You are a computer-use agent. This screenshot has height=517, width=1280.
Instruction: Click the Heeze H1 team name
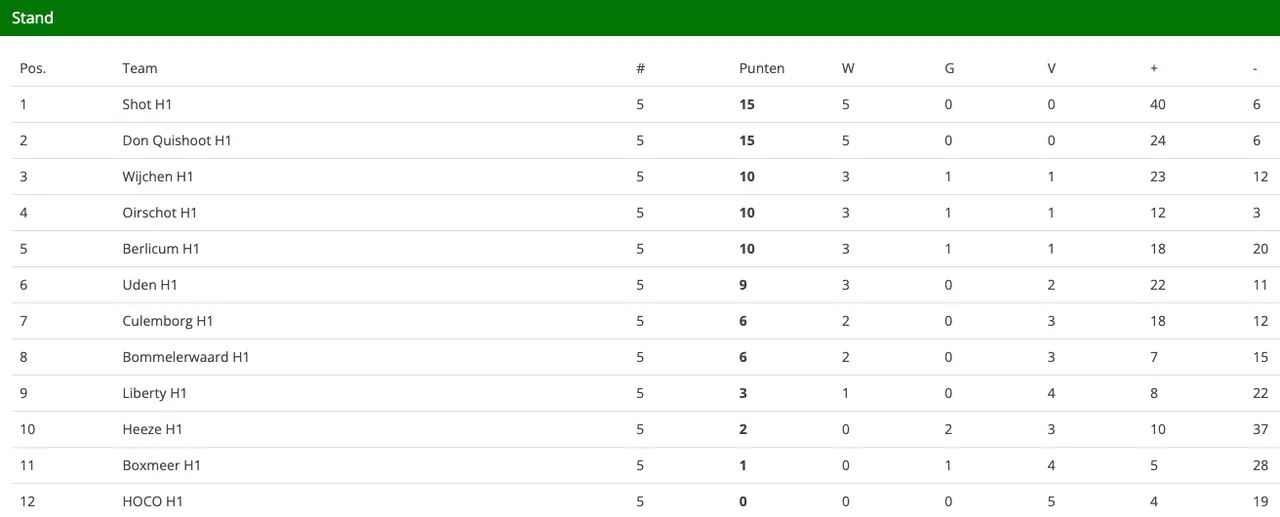tap(153, 429)
